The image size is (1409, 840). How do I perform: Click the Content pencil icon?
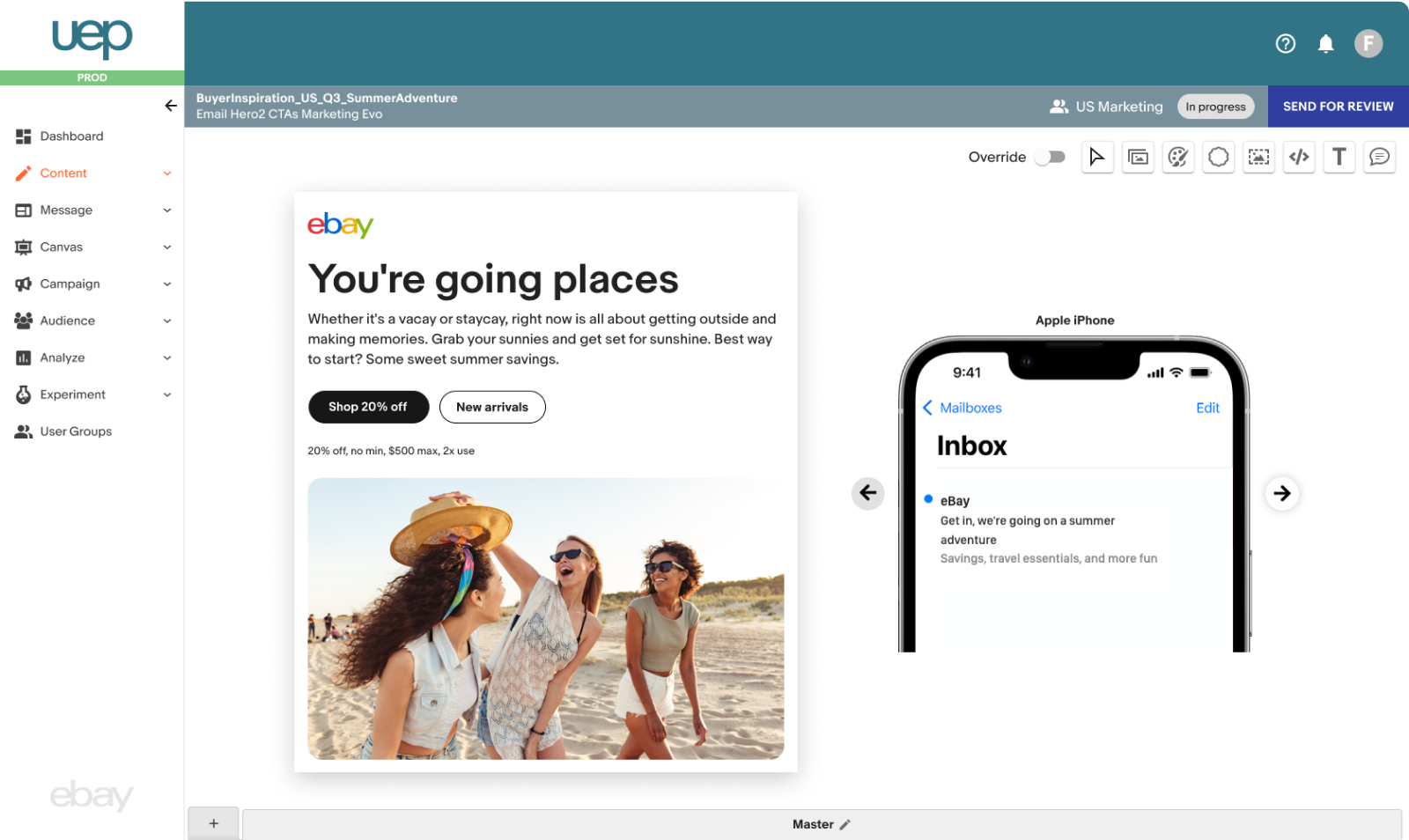coord(24,173)
